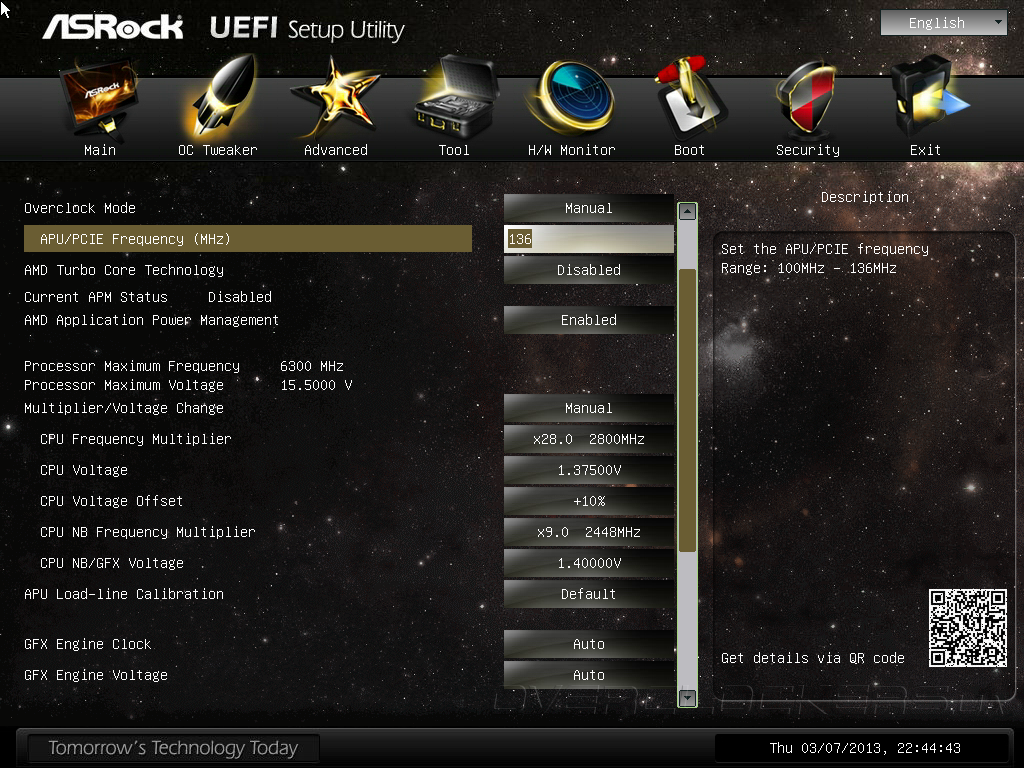Screen dimensions: 1024x768
Task: Click the settings list scrollbar thumb
Action: coord(687,410)
